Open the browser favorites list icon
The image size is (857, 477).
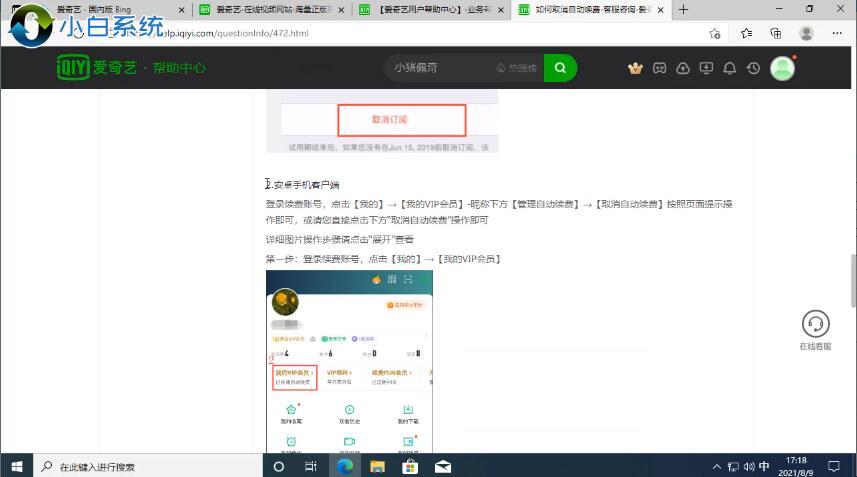pos(746,33)
